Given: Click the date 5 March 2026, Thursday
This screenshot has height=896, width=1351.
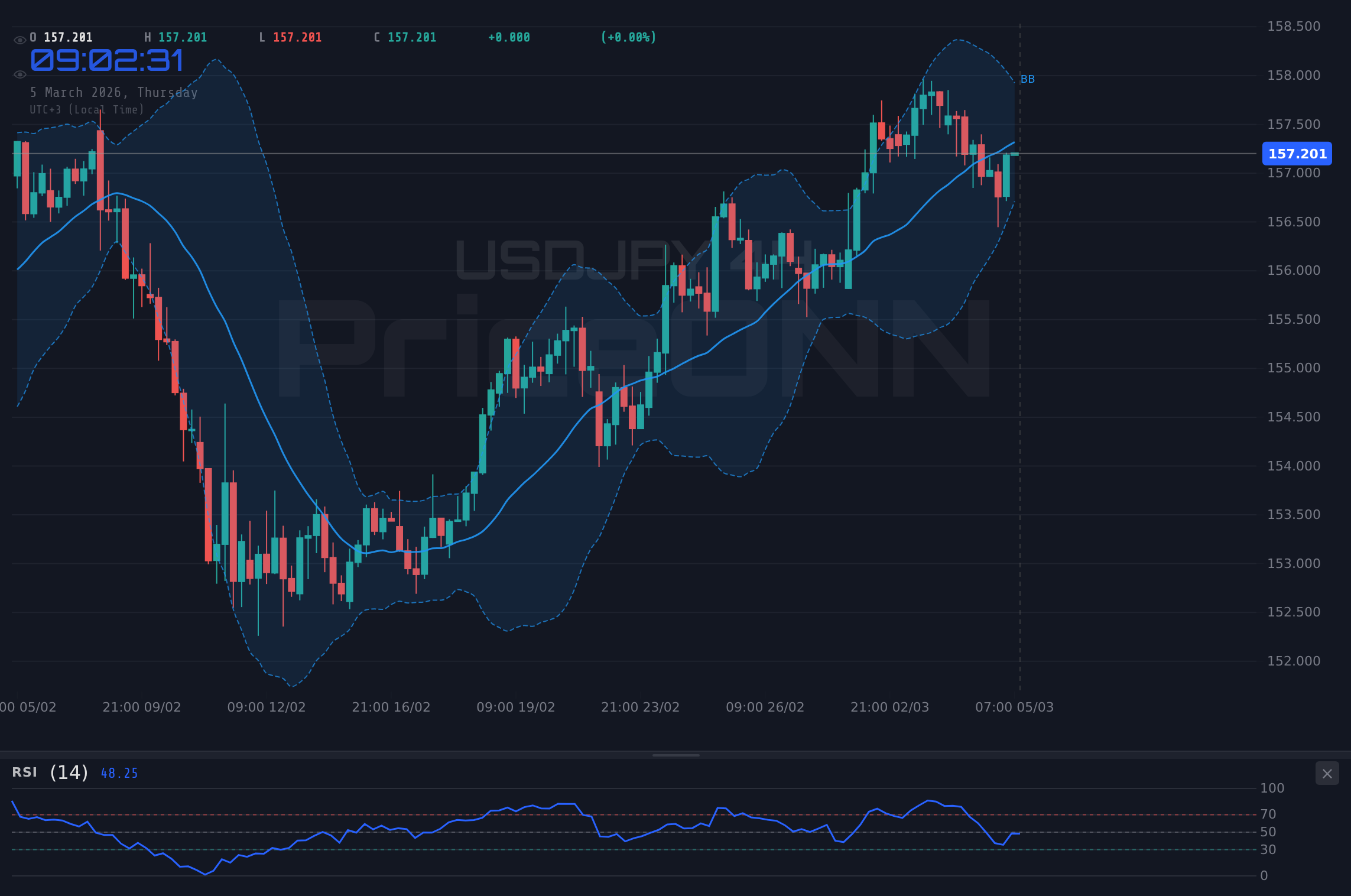Looking at the screenshot, I should click(114, 92).
